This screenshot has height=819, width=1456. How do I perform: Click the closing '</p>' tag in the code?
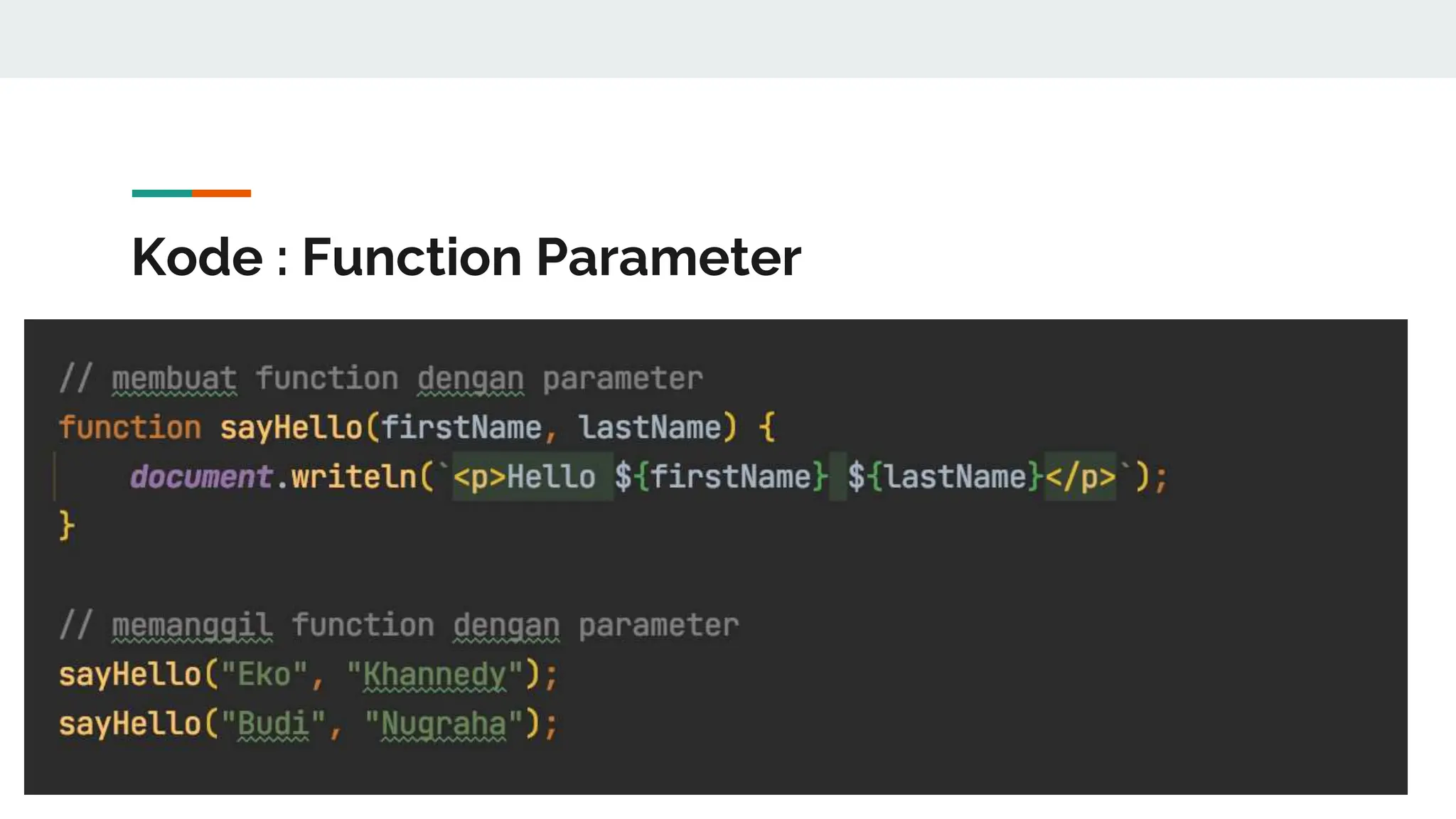[1080, 476]
